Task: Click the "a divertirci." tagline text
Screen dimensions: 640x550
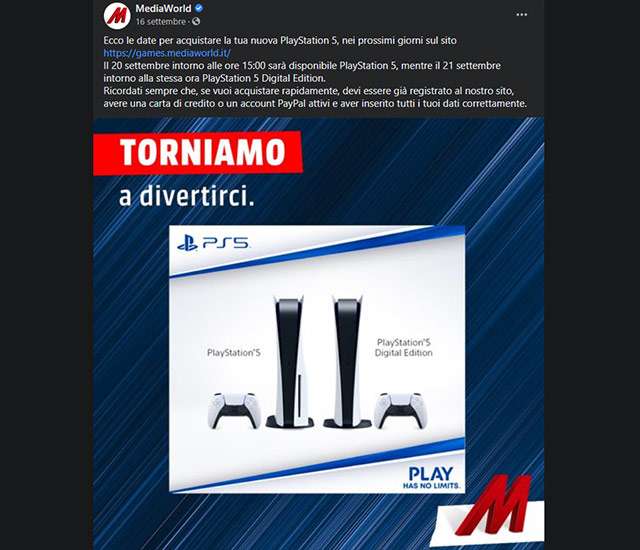Action: point(187,196)
